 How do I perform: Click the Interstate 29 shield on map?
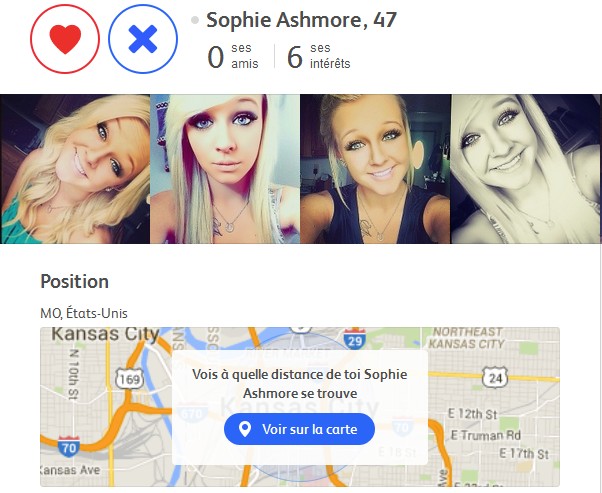(354, 339)
